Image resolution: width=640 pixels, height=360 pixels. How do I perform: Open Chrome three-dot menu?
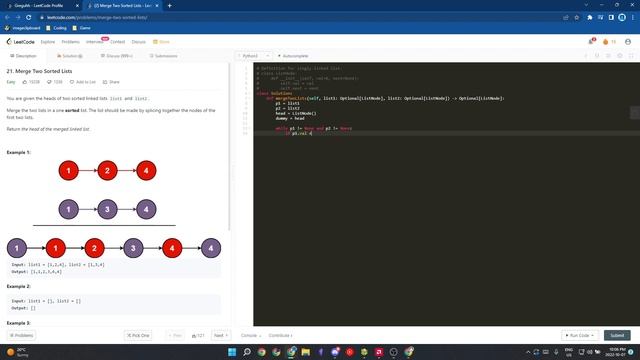point(633,18)
